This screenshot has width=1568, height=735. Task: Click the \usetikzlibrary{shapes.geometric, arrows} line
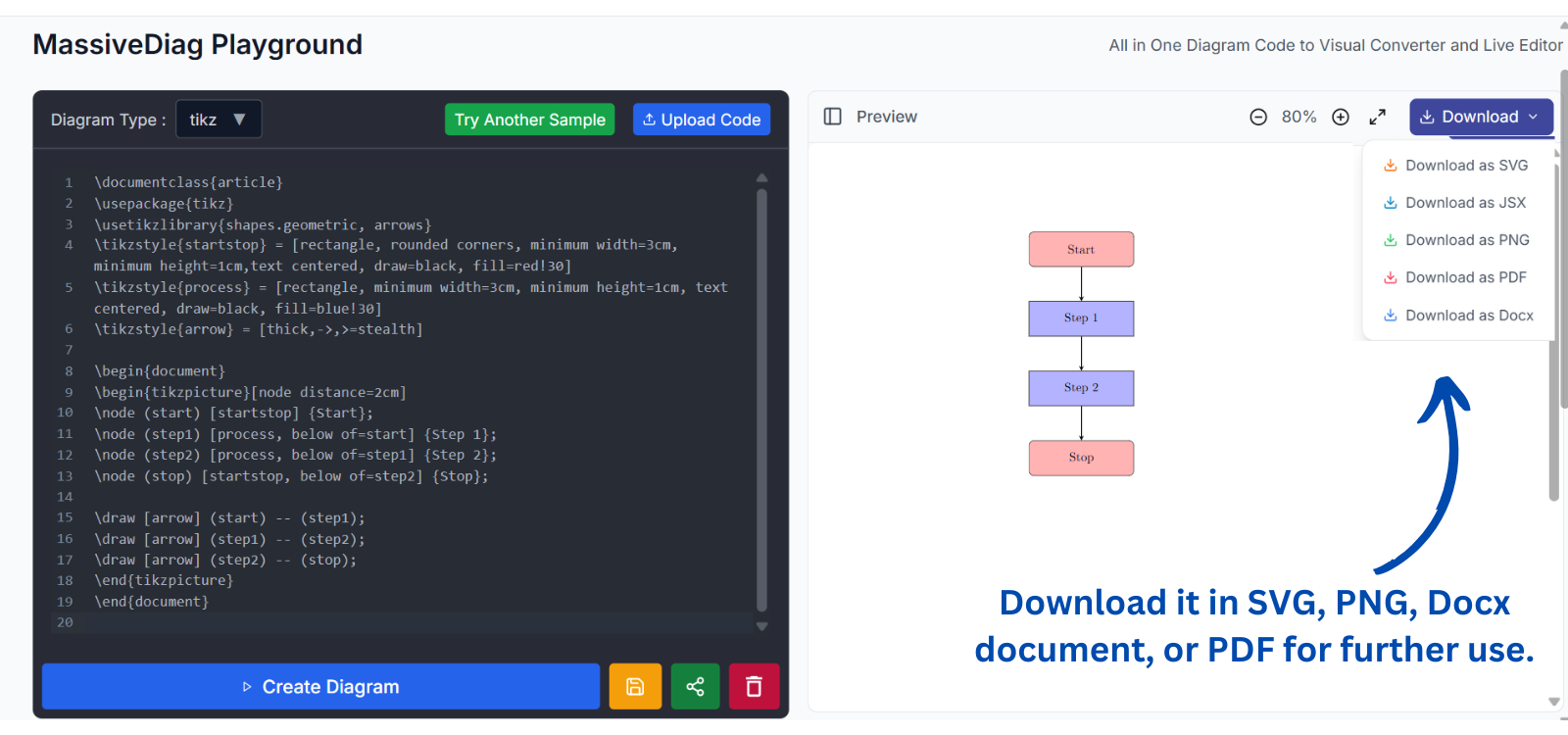click(263, 225)
